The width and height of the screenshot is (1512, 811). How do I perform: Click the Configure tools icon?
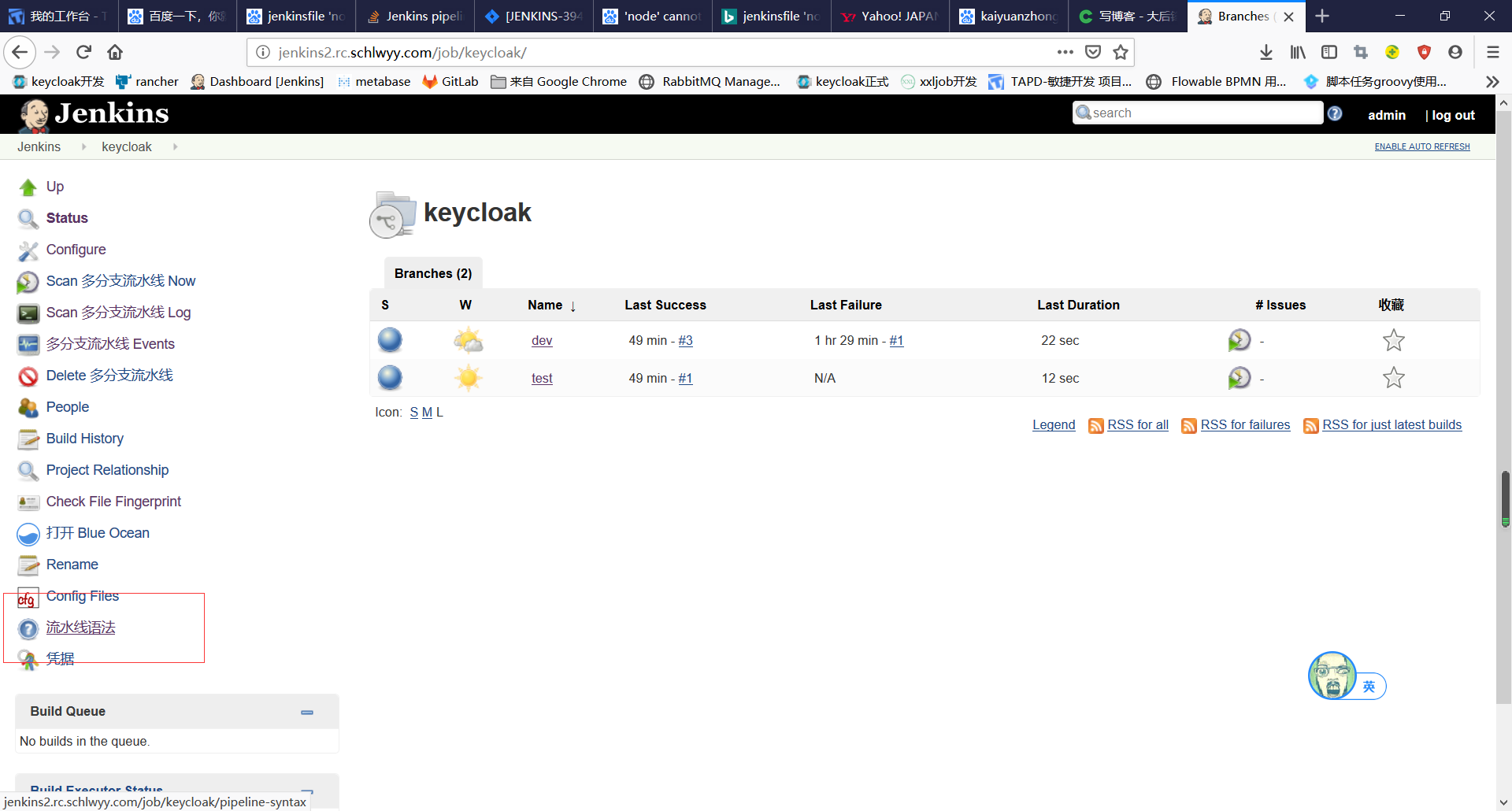[28, 250]
